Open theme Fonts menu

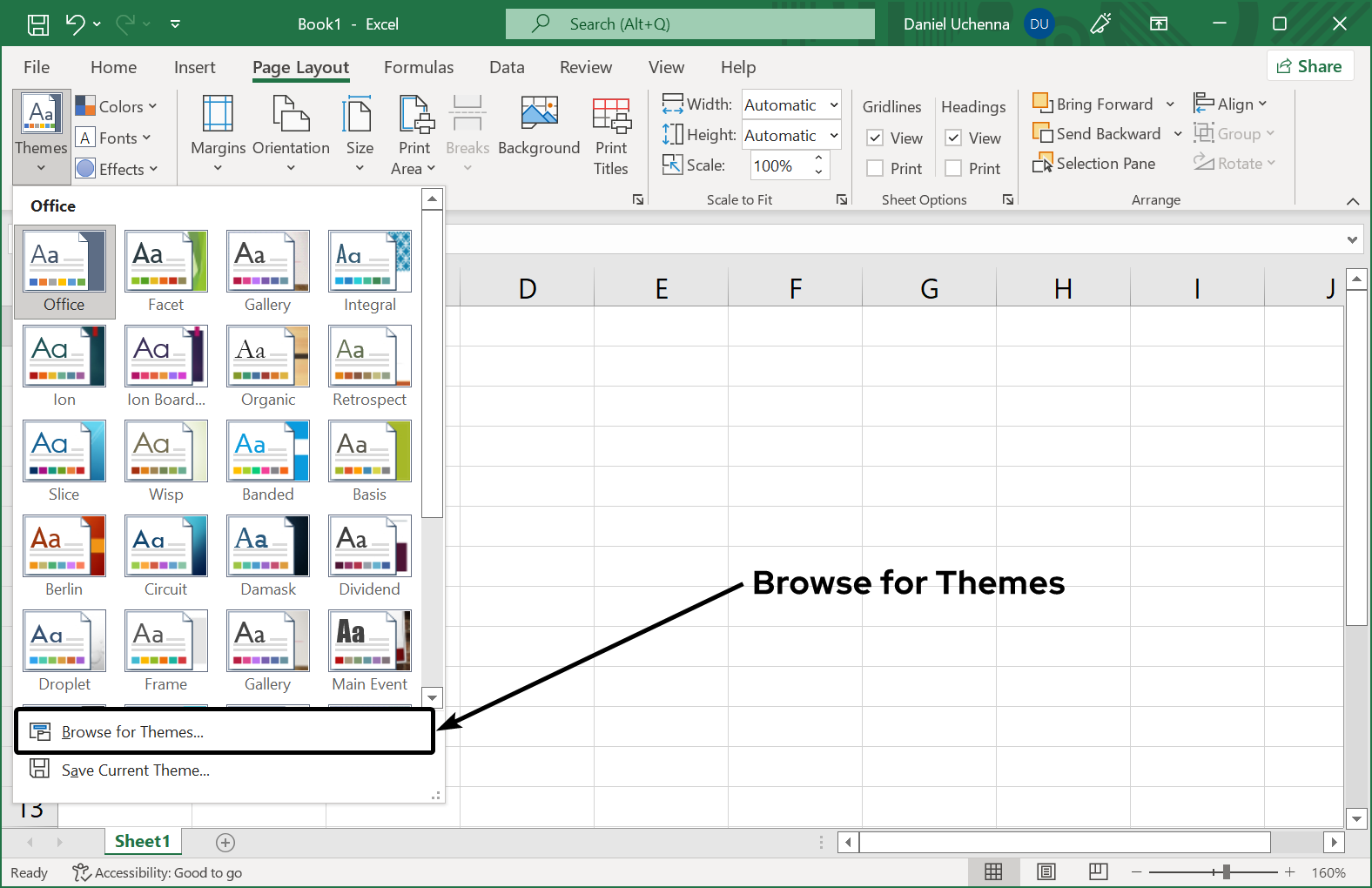(x=113, y=138)
